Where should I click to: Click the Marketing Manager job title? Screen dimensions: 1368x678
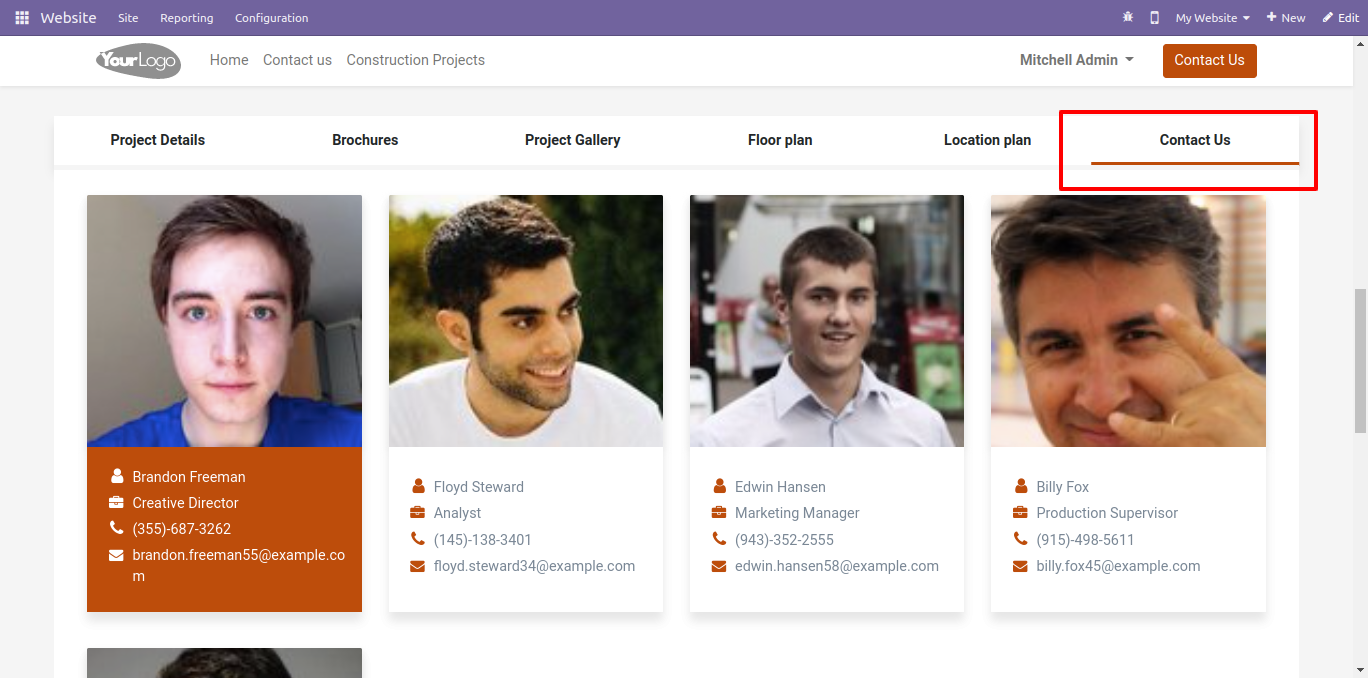click(x=797, y=513)
